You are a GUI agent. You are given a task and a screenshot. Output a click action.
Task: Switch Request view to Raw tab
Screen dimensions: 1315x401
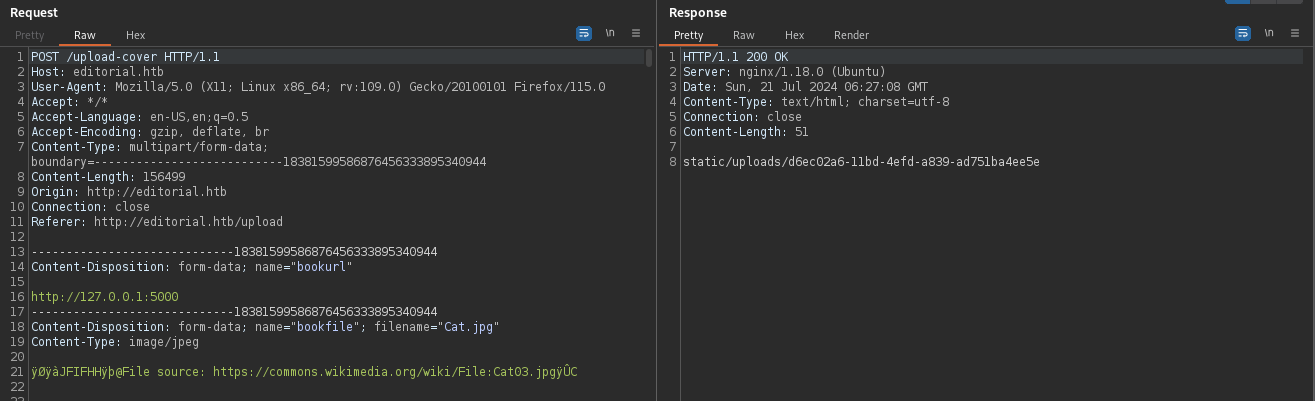pos(85,35)
